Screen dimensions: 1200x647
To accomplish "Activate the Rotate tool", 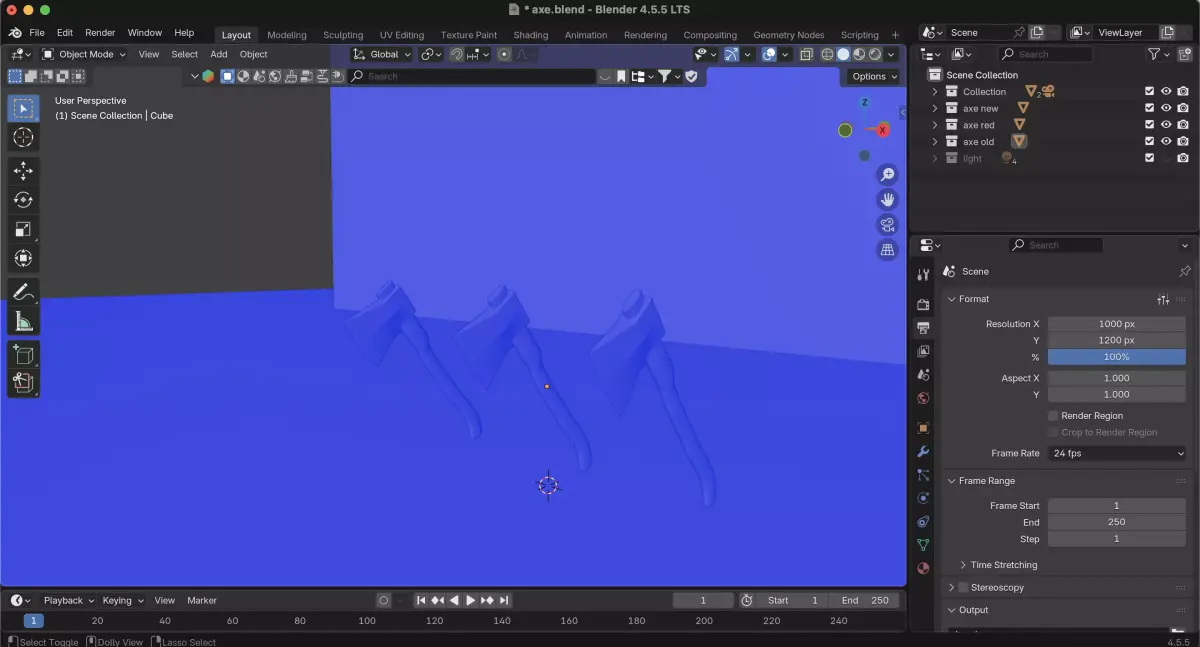I will tap(23, 200).
